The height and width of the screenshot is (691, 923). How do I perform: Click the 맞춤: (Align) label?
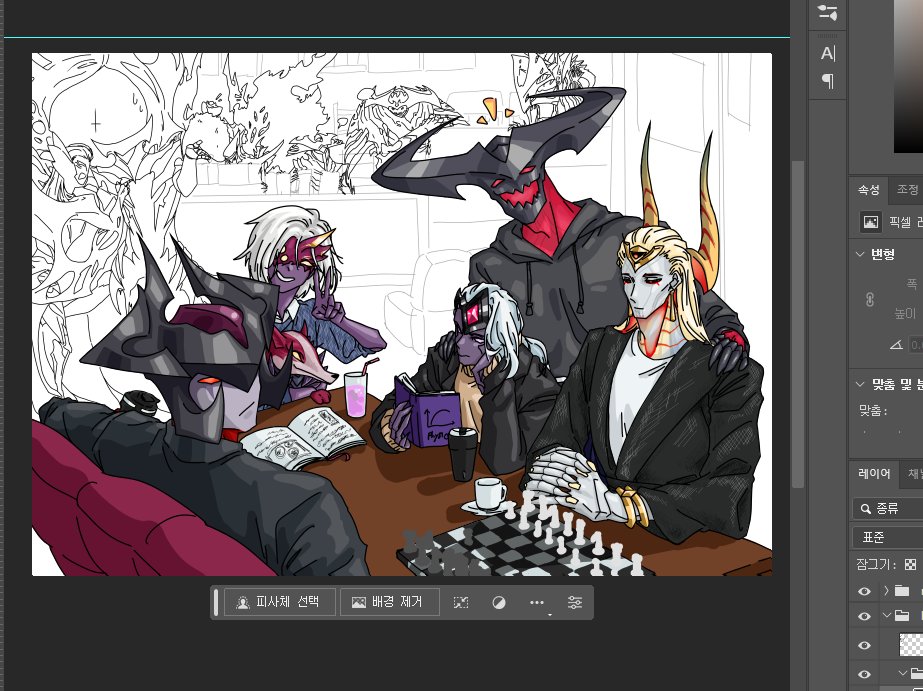tap(873, 411)
